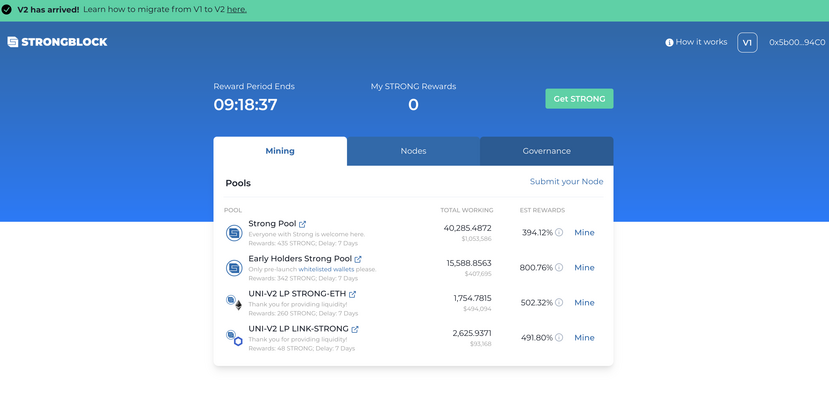Click Mine for the Early Holders Strong Pool
The height and width of the screenshot is (405, 829).
584,268
